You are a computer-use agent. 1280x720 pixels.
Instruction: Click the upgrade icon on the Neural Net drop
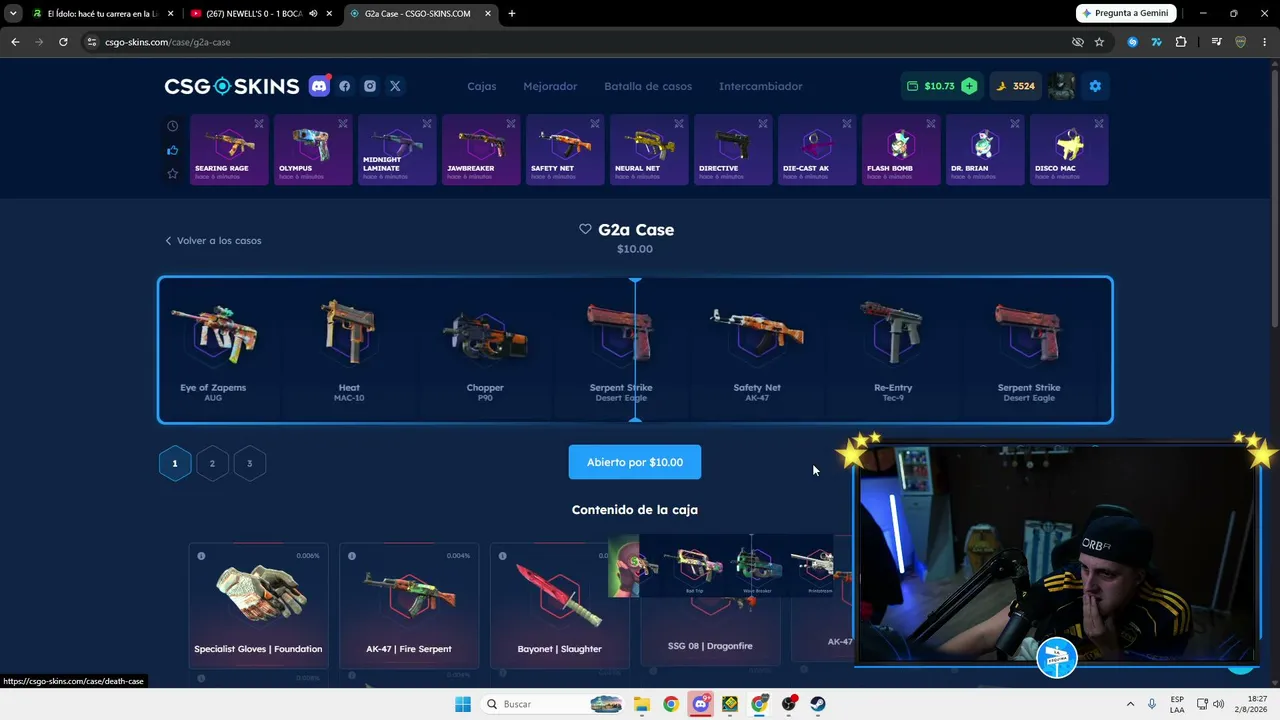click(x=679, y=124)
